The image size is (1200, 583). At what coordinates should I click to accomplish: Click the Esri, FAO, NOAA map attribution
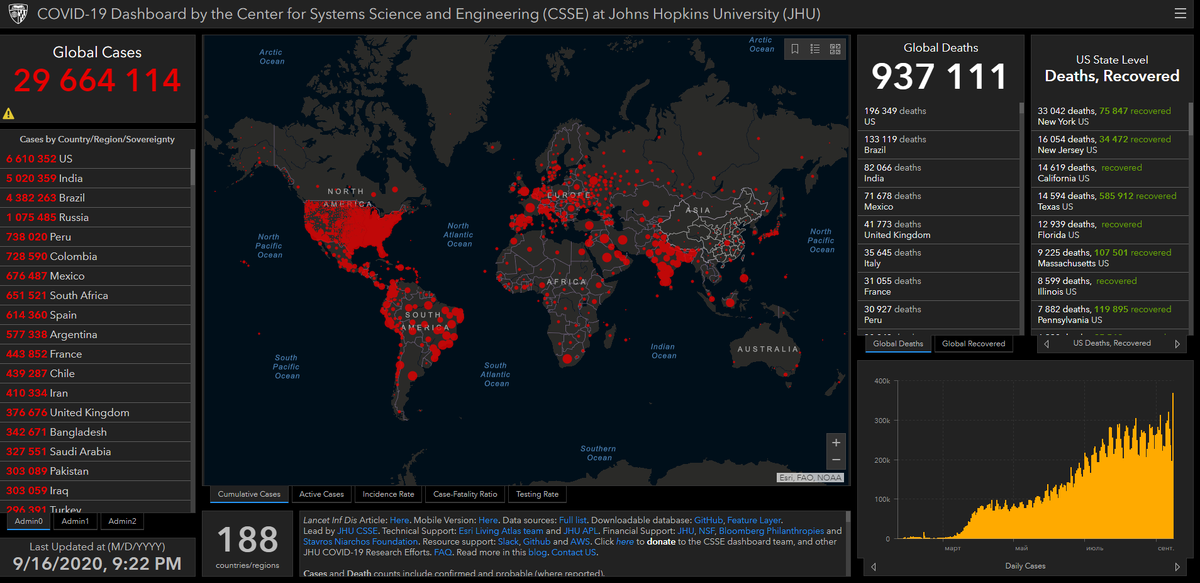810,478
